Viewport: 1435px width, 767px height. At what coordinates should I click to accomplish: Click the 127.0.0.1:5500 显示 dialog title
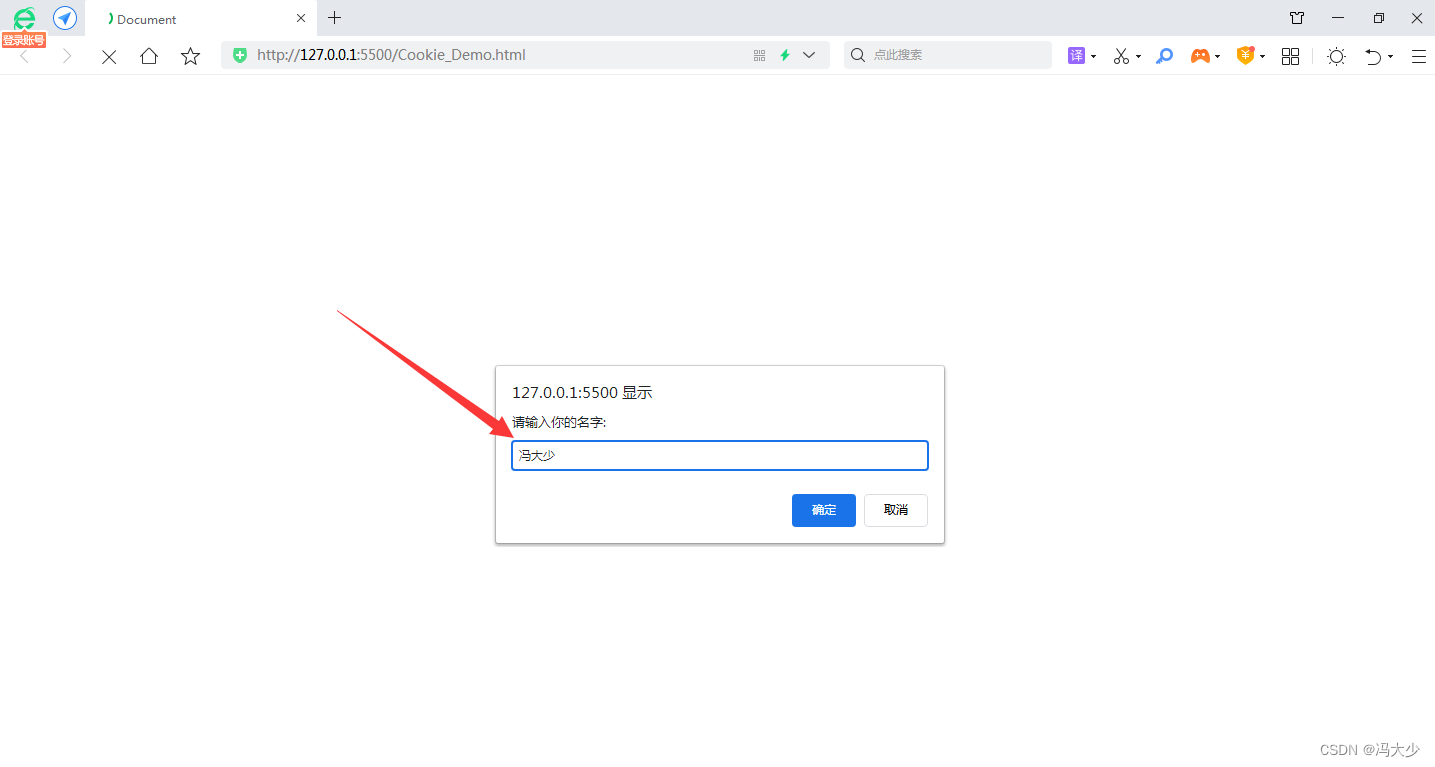(582, 393)
